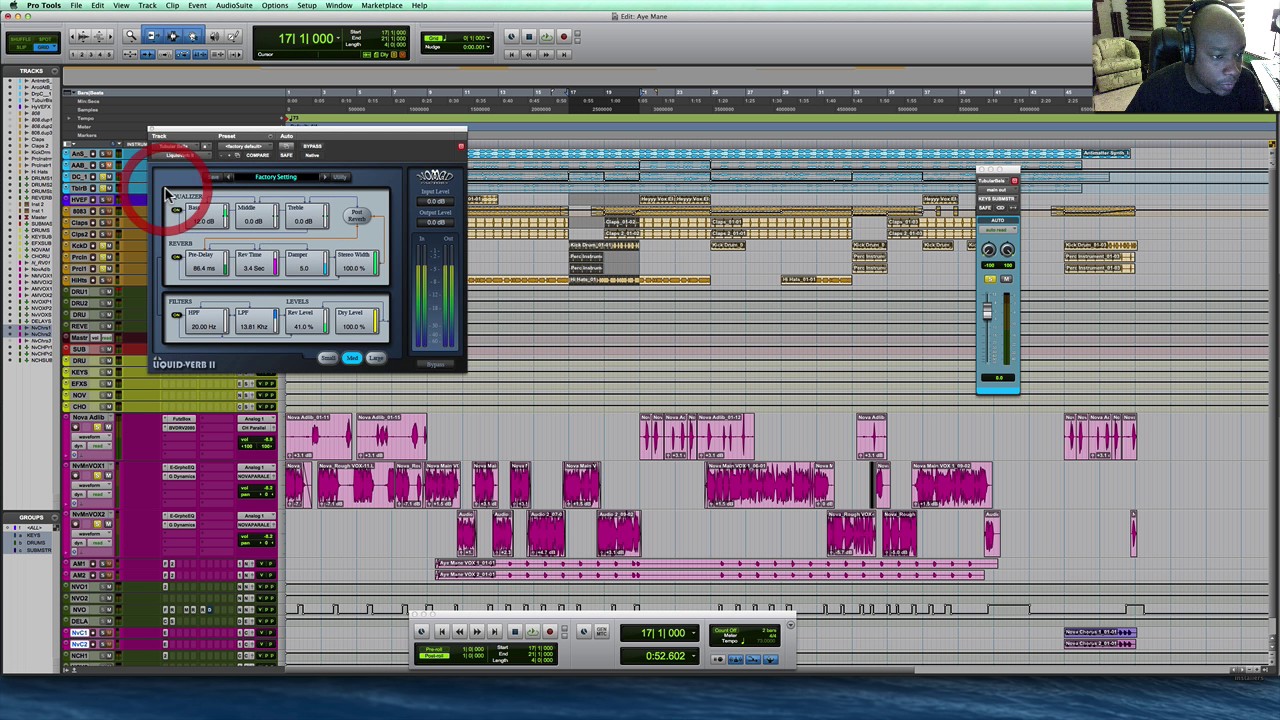The width and height of the screenshot is (1280, 720).
Task: Toggle COMPARE in the plug-in header
Action: (x=257, y=155)
